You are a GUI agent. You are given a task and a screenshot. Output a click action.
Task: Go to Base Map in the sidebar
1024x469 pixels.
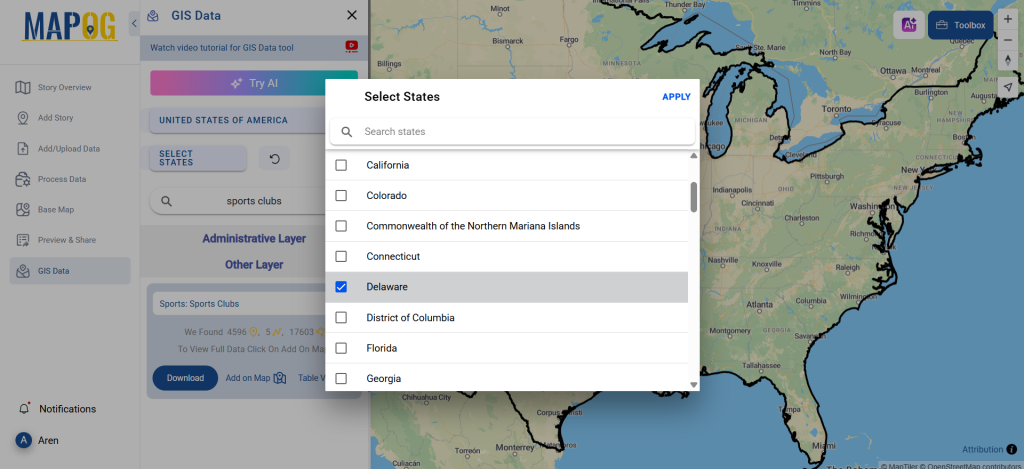[x=56, y=210]
